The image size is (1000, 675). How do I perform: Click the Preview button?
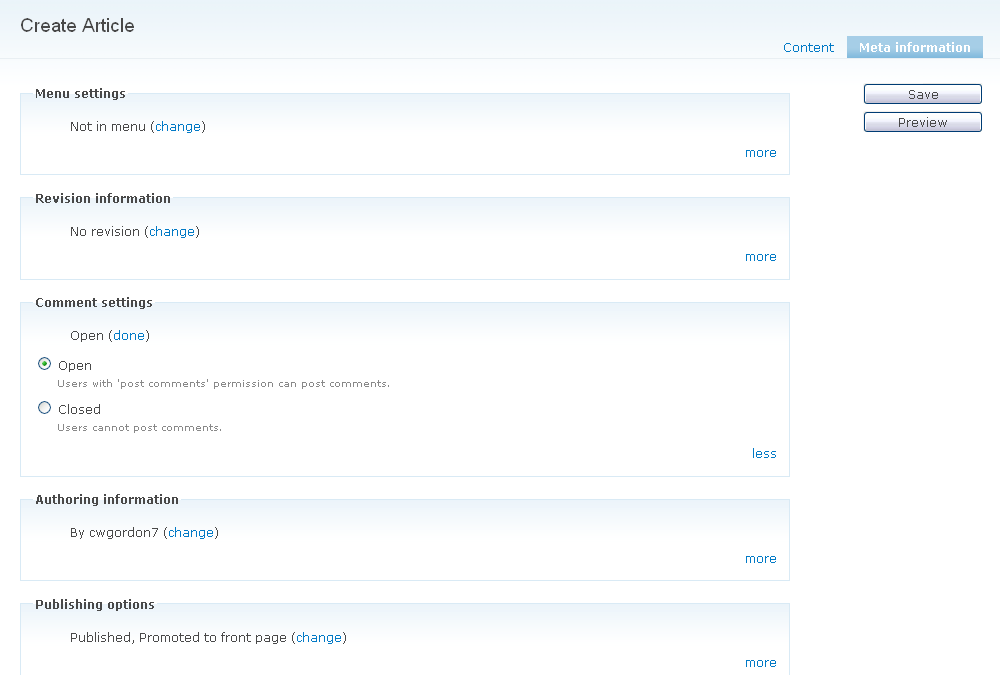[x=922, y=121]
